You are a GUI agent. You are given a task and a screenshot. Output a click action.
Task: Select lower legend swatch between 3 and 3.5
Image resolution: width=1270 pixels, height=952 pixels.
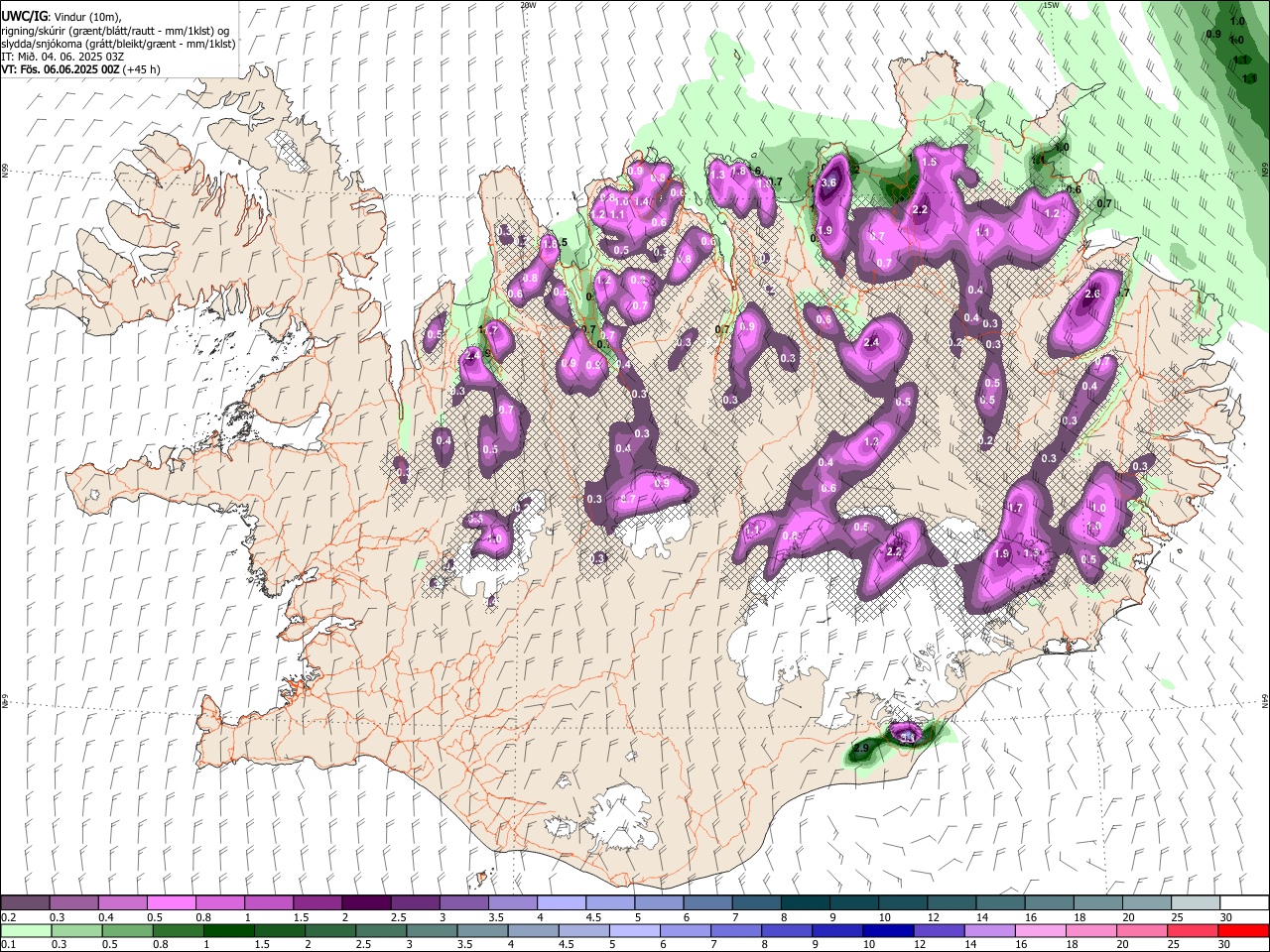pos(431,930)
